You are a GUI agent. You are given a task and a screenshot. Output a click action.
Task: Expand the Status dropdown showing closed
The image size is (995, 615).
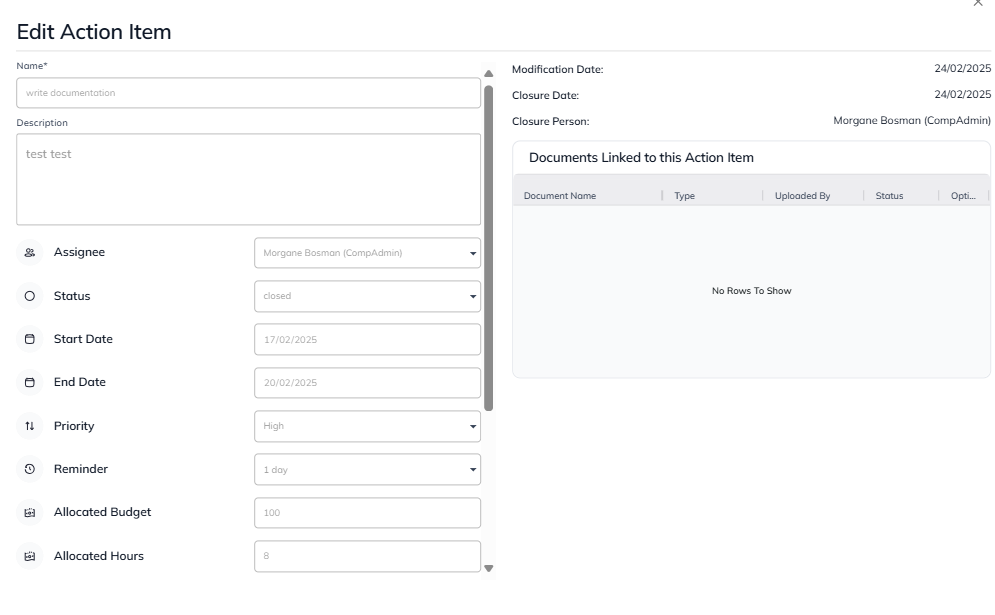coord(367,296)
